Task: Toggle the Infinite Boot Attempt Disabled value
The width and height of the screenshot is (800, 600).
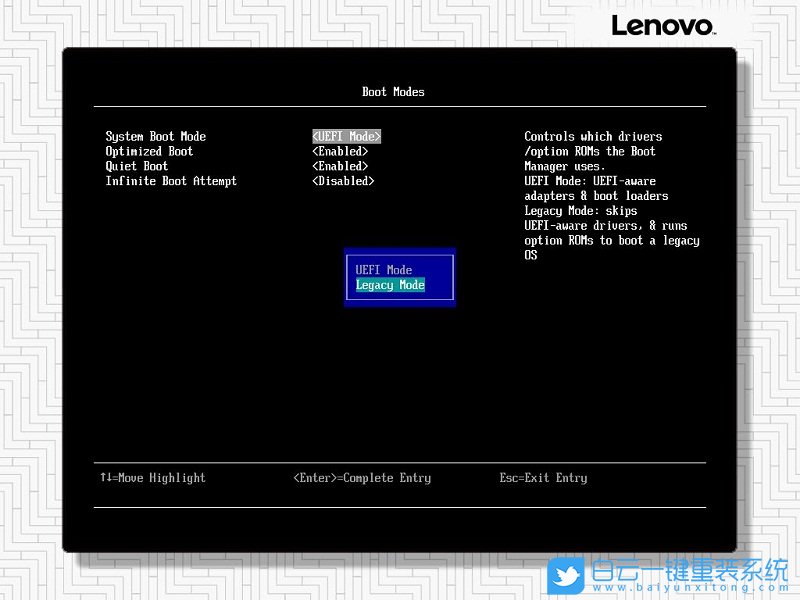Action: pos(343,181)
